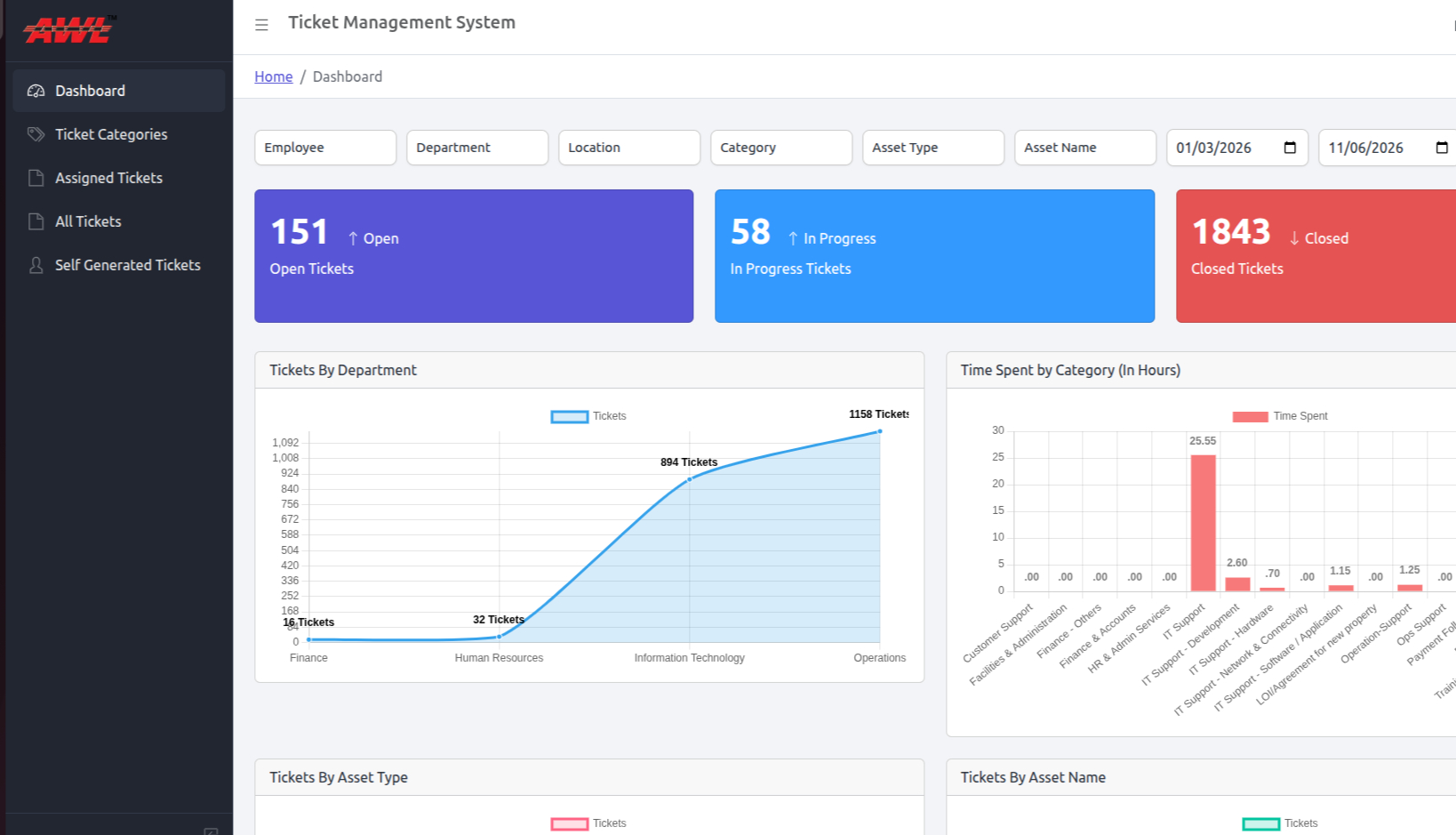Click the AWL logo in the sidebar
The image size is (1456, 835).
pyautogui.click(x=69, y=29)
